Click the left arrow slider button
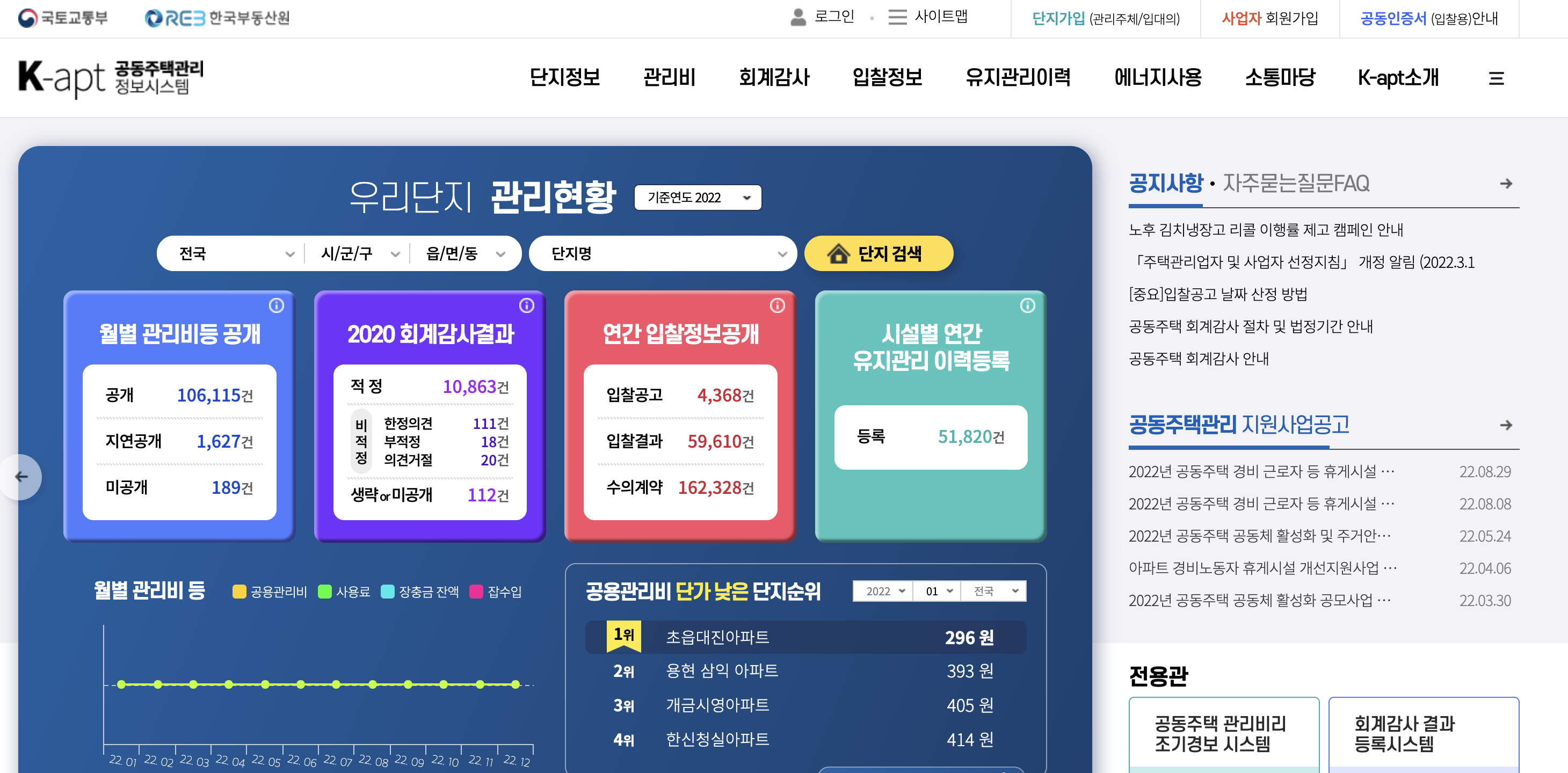Viewport: 1568px width, 773px height. [22, 477]
